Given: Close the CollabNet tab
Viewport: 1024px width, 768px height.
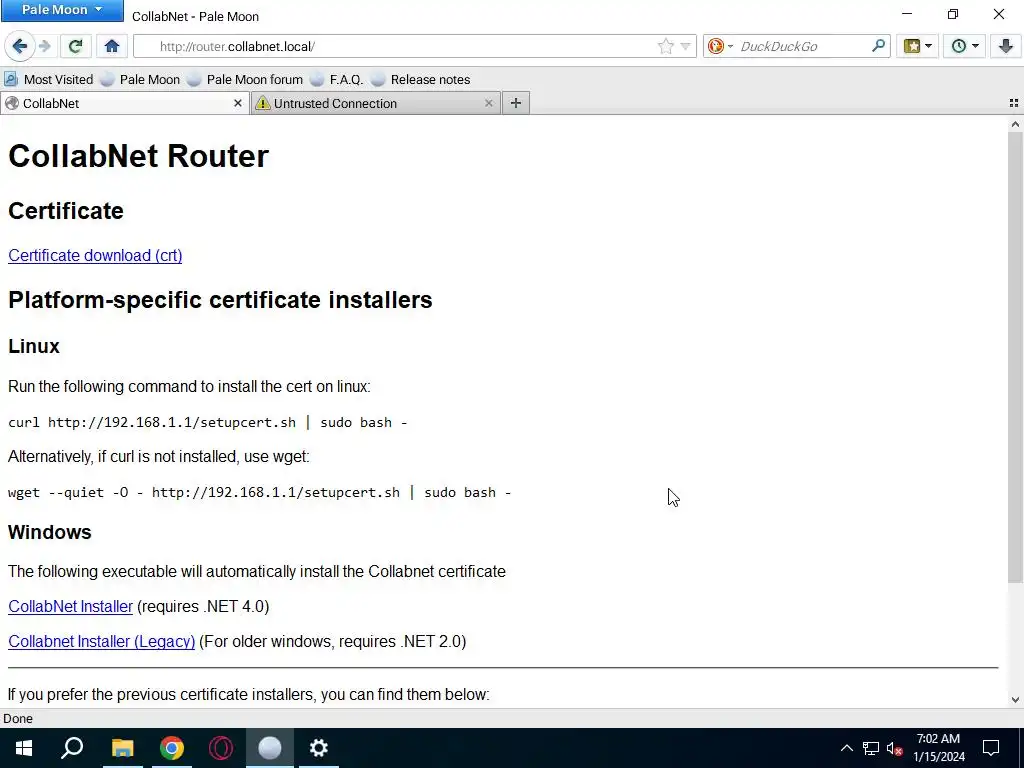Looking at the screenshot, I should 238,103.
